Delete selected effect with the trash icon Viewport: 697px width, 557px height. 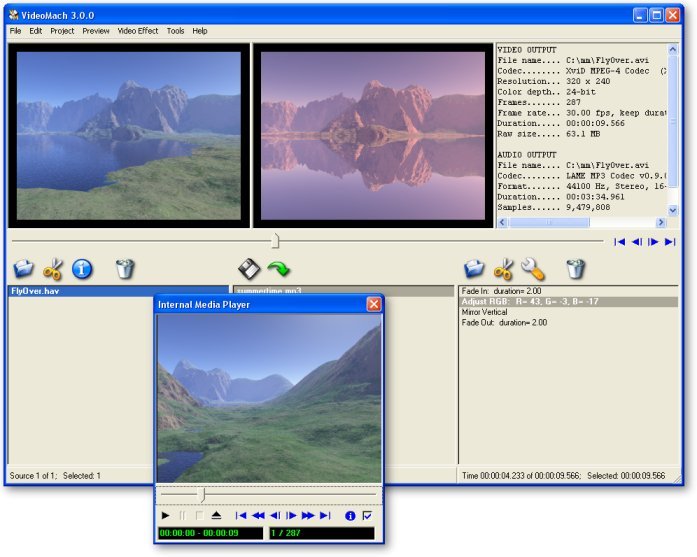575,269
